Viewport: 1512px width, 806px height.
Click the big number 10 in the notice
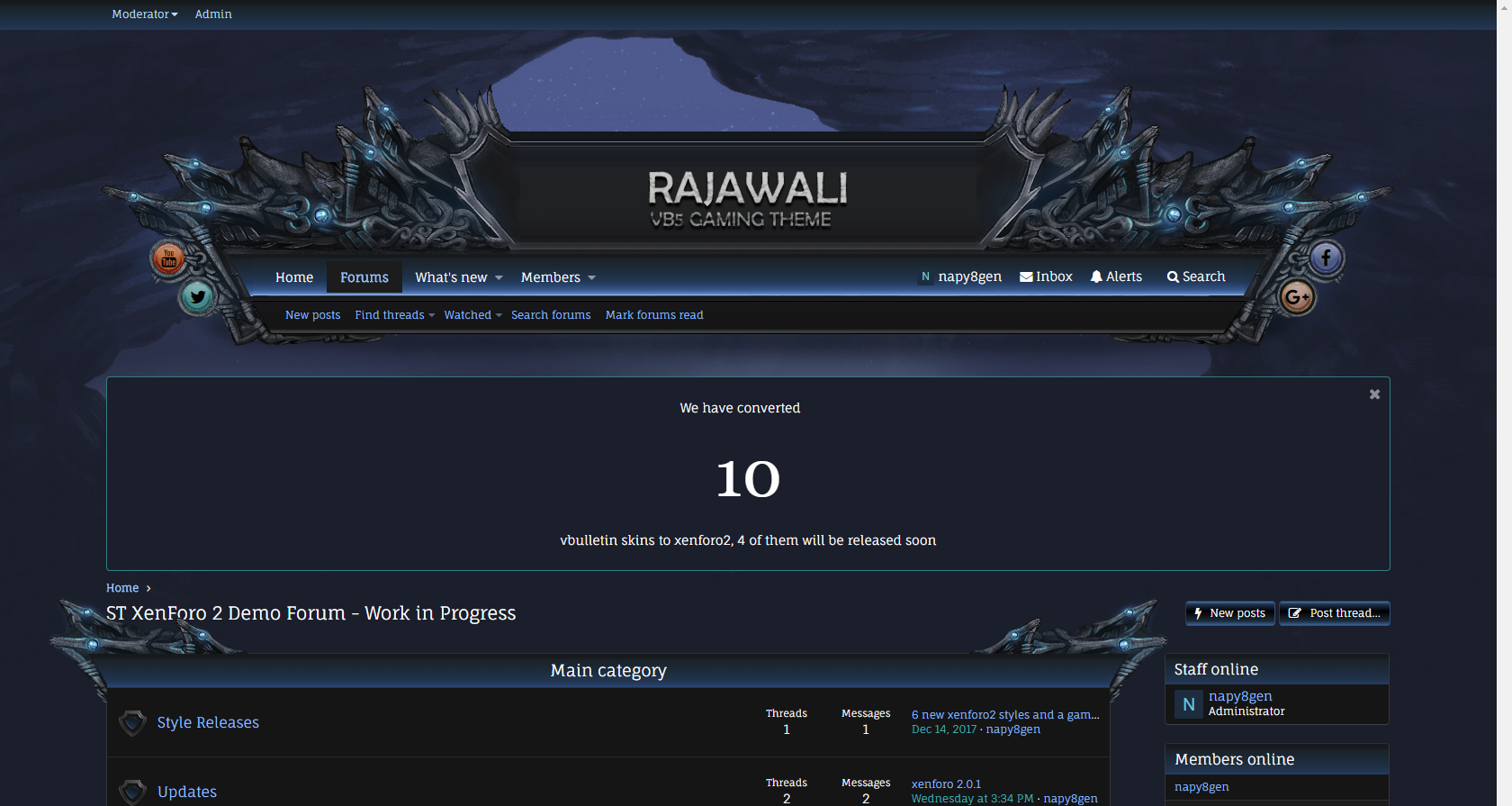pyautogui.click(x=748, y=478)
